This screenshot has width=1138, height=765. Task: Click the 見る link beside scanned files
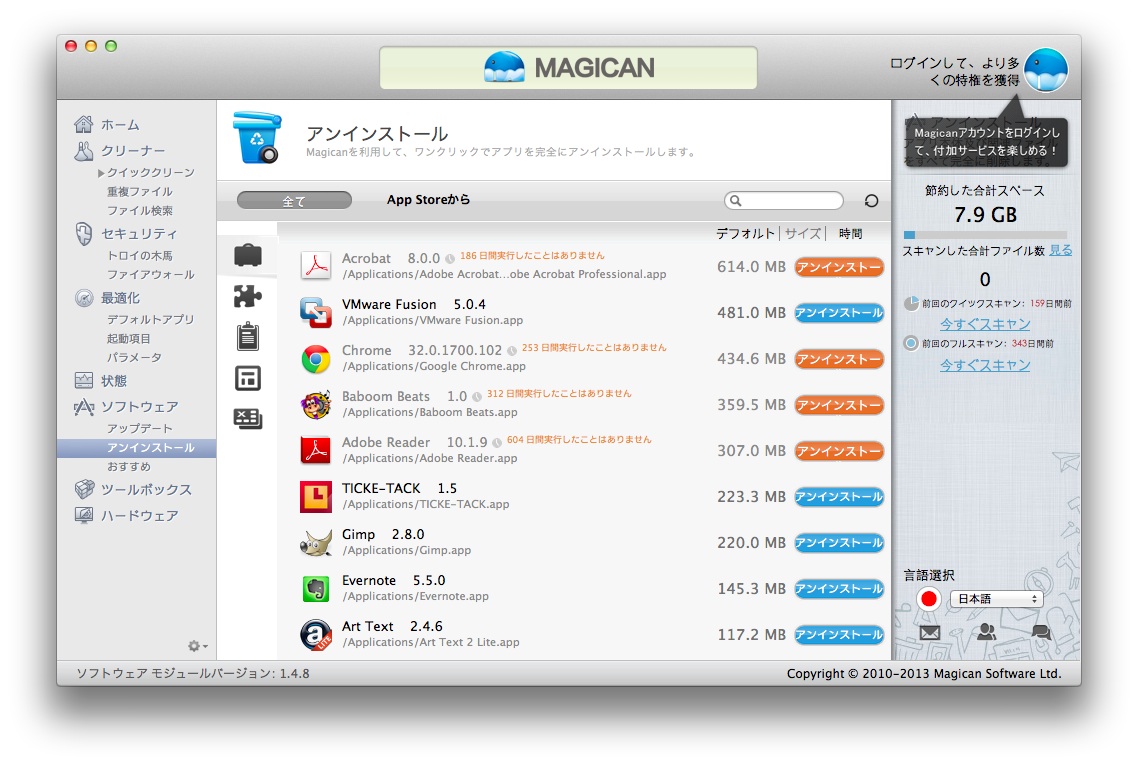click(1060, 250)
